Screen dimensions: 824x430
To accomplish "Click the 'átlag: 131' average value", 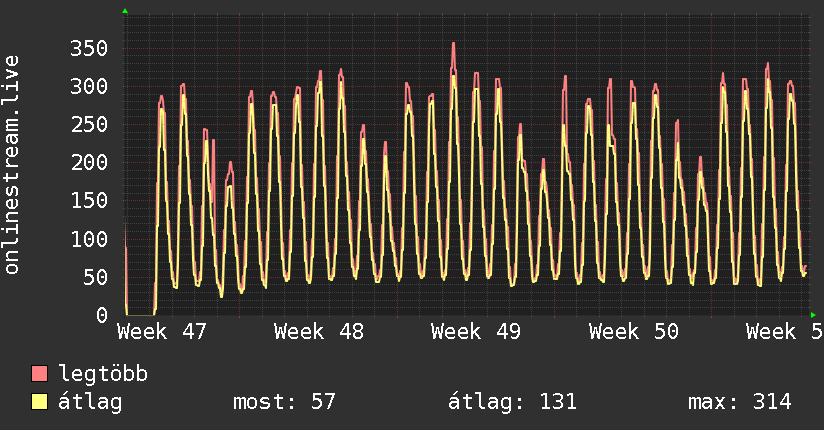I will (x=512, y=402).
